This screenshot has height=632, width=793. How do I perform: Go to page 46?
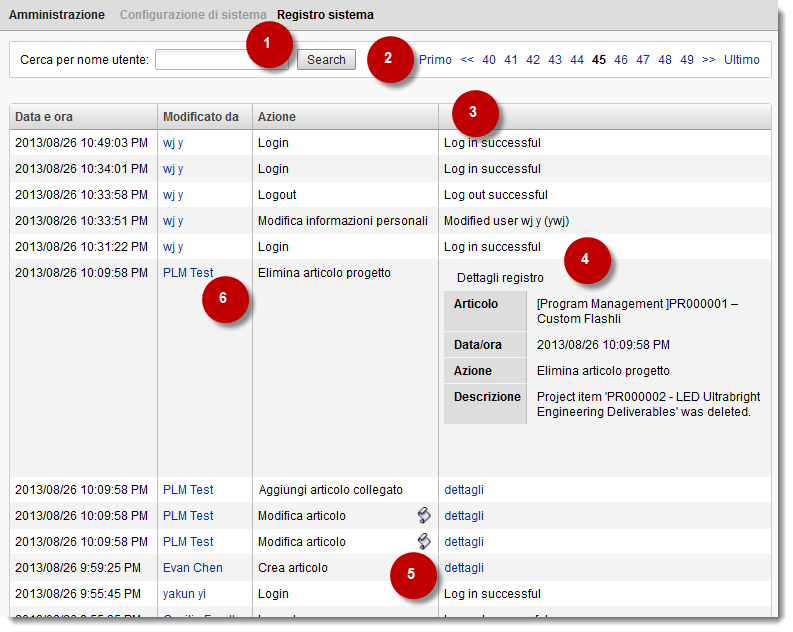coord(621,60)
